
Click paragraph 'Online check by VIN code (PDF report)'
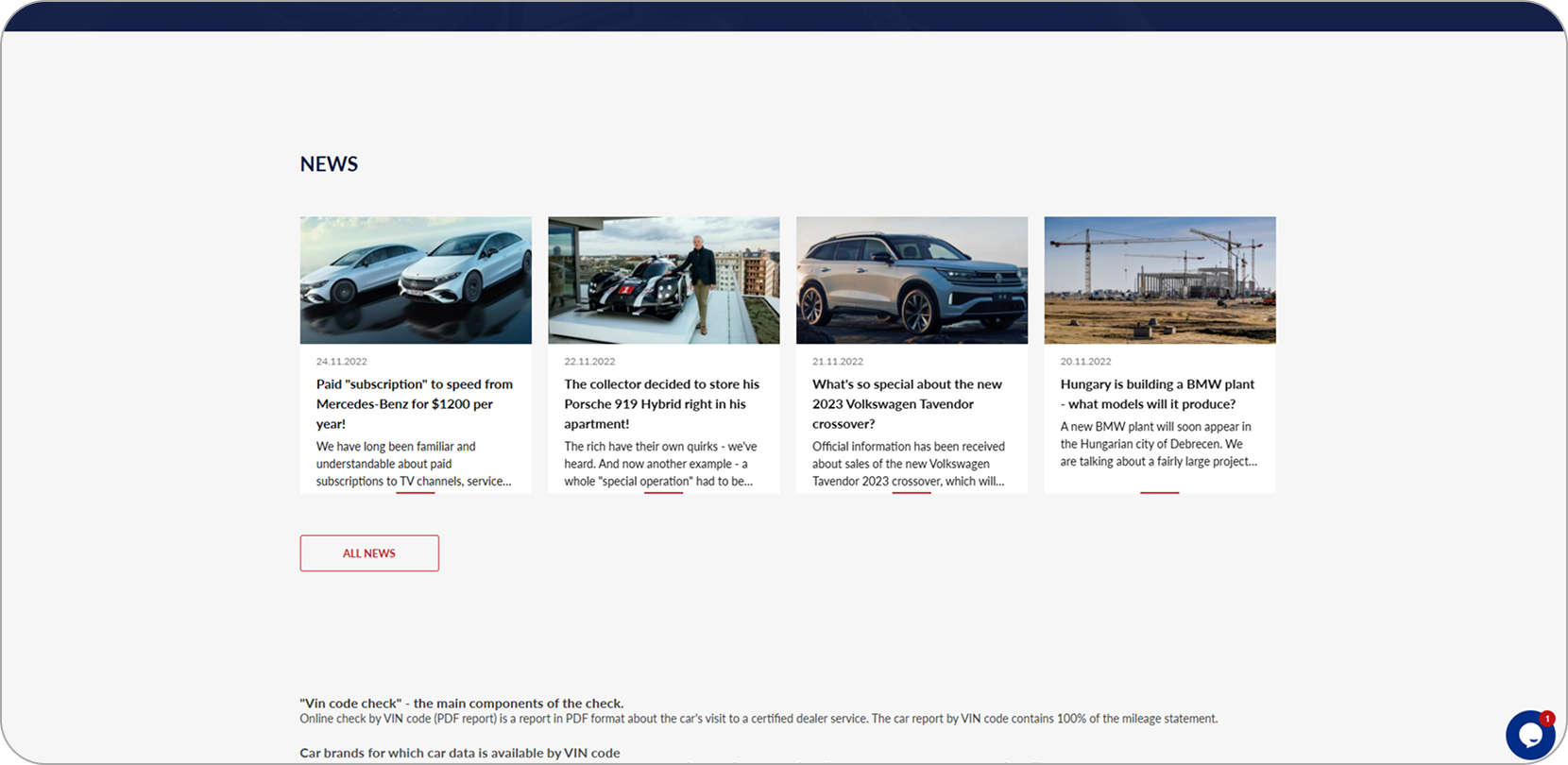758,719
